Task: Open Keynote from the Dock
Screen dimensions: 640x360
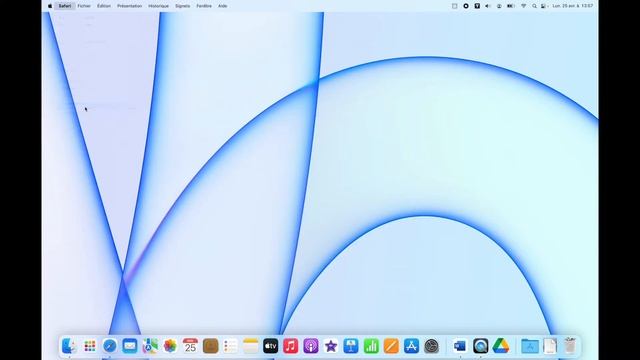Action: click(x=351, y=346)
